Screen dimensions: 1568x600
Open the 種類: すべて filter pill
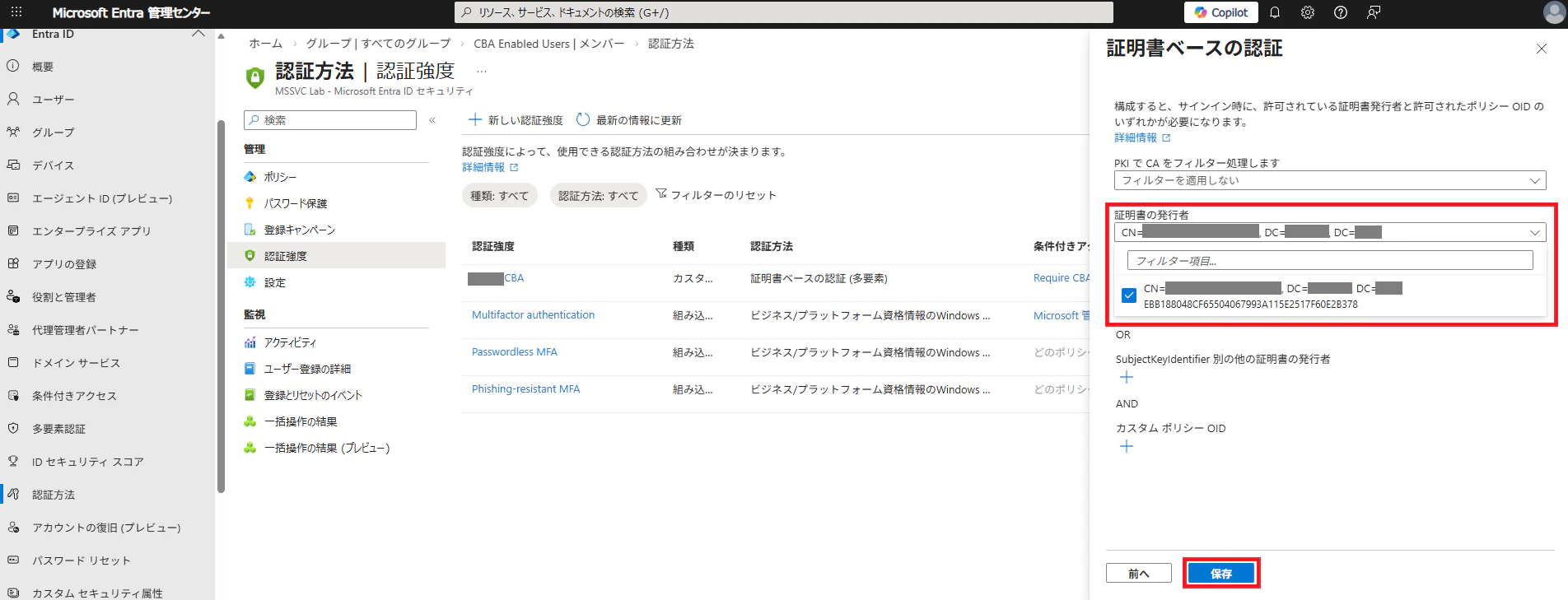point(499,196)
